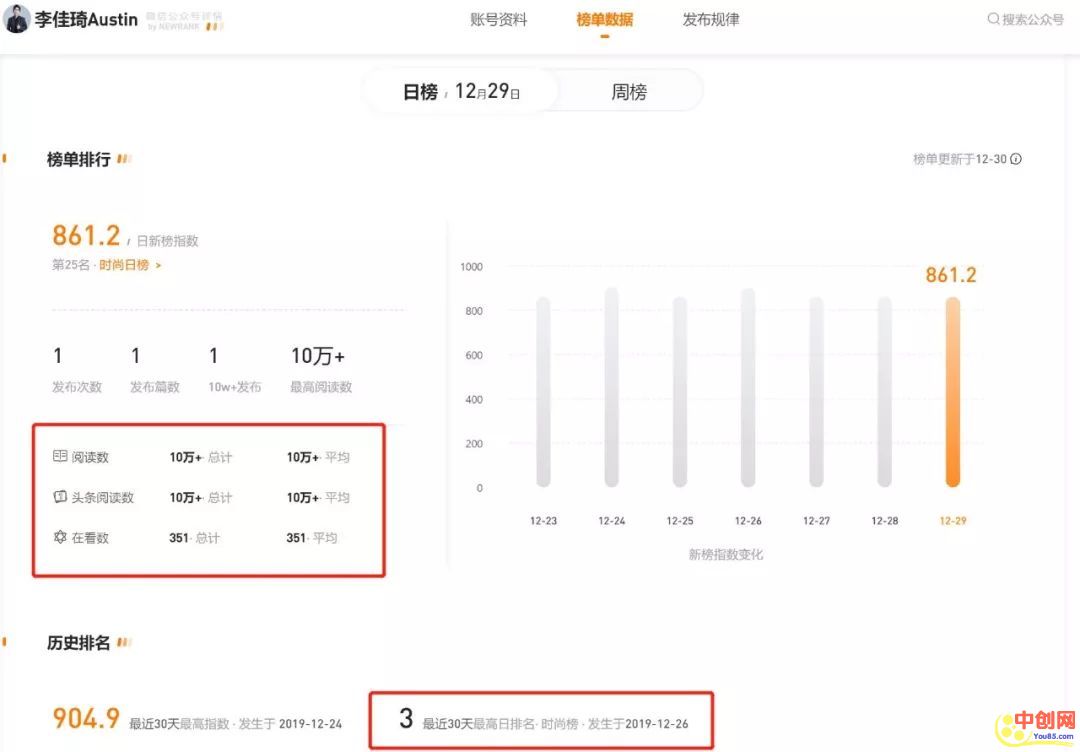Image resolution: width=1080 pixels, height=752 pixels.
Task: Click the search magnifier icon
Action: click(x=993, y=19)
